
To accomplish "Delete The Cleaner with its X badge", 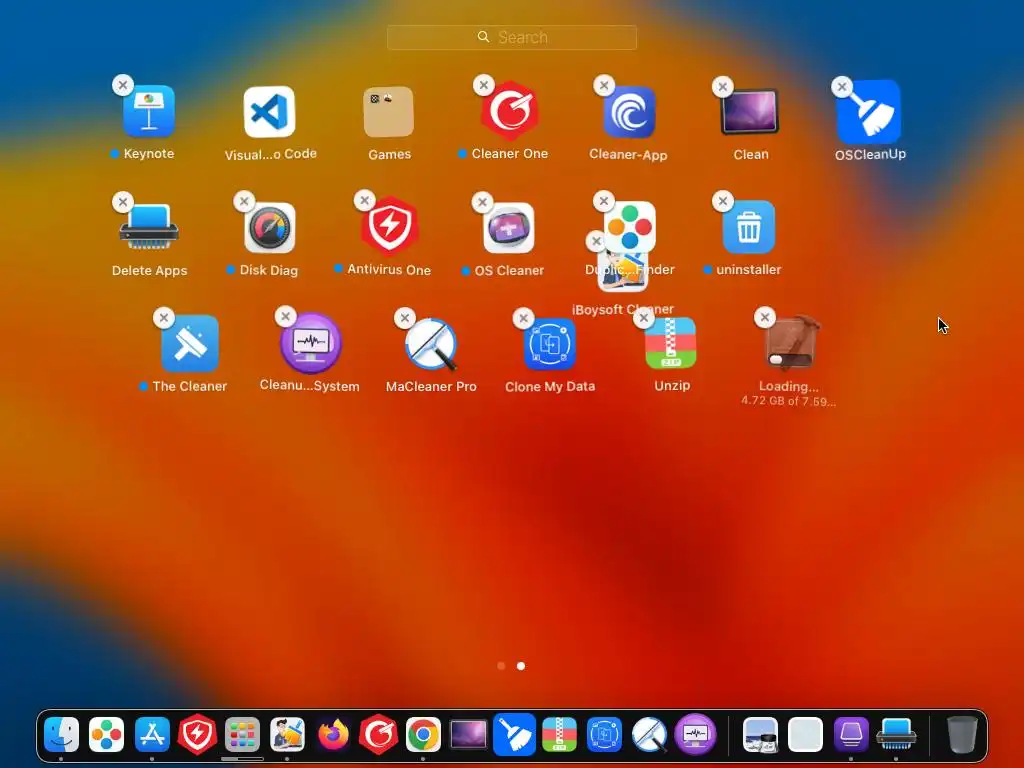I will (164, 318).
